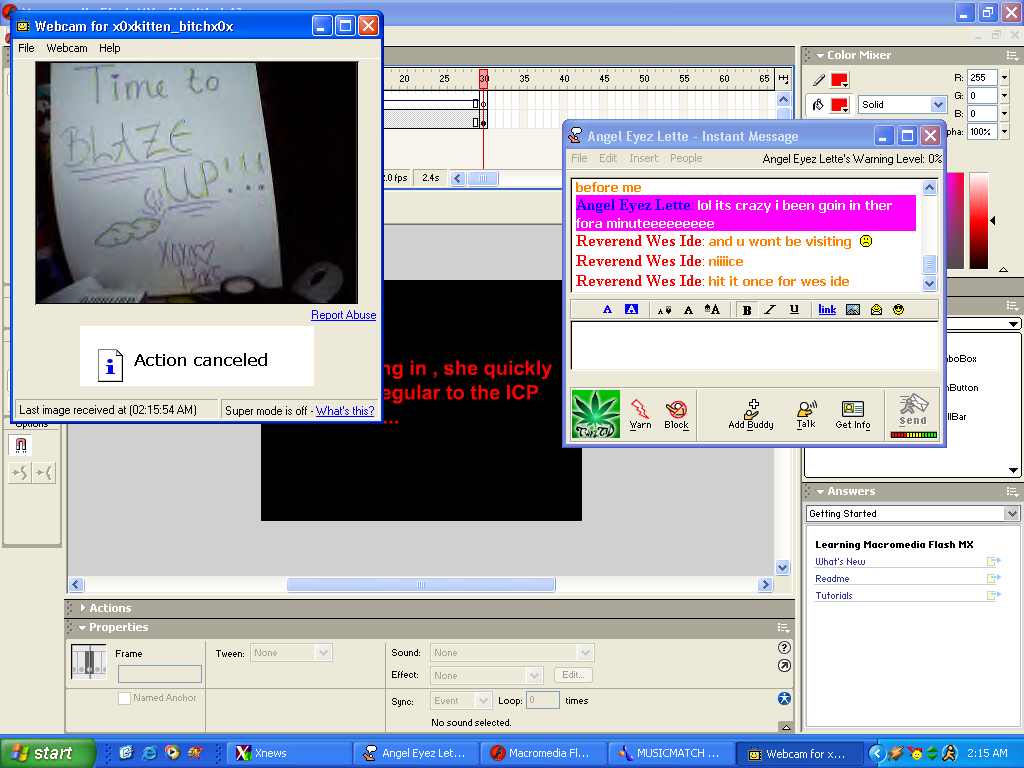Enable the Named Anchor checkbox
This screenshot has height=768, width=1024.
tap(125, 698)
